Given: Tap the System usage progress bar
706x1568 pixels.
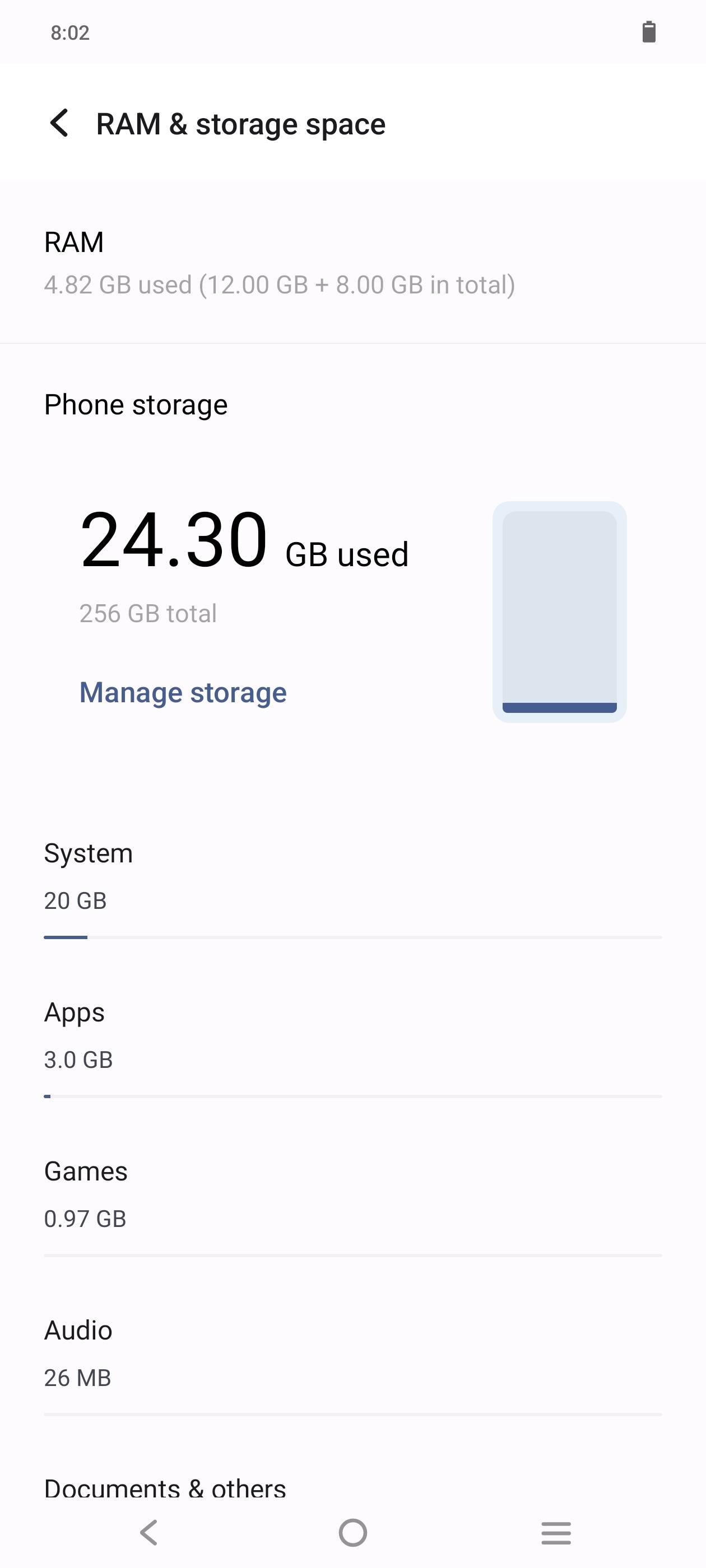Looking at the screenshot, I should coord(352,937).
